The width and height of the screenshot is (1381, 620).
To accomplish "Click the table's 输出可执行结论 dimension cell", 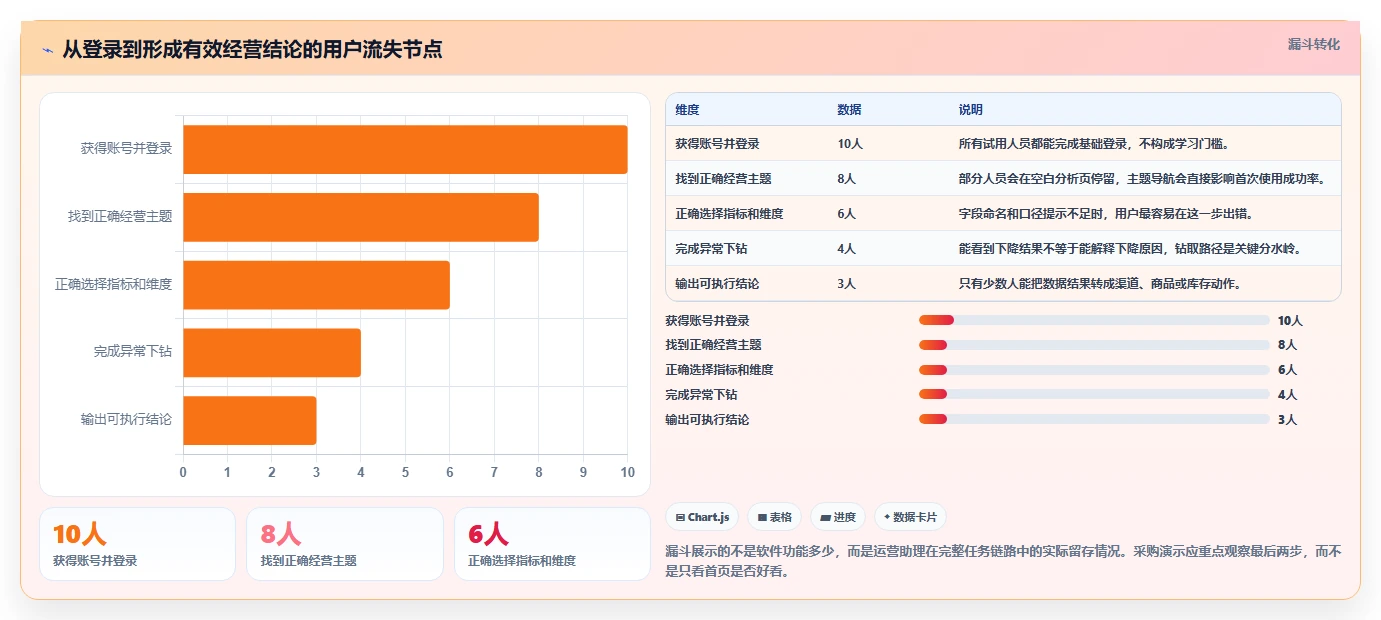I will click(717, 284).
